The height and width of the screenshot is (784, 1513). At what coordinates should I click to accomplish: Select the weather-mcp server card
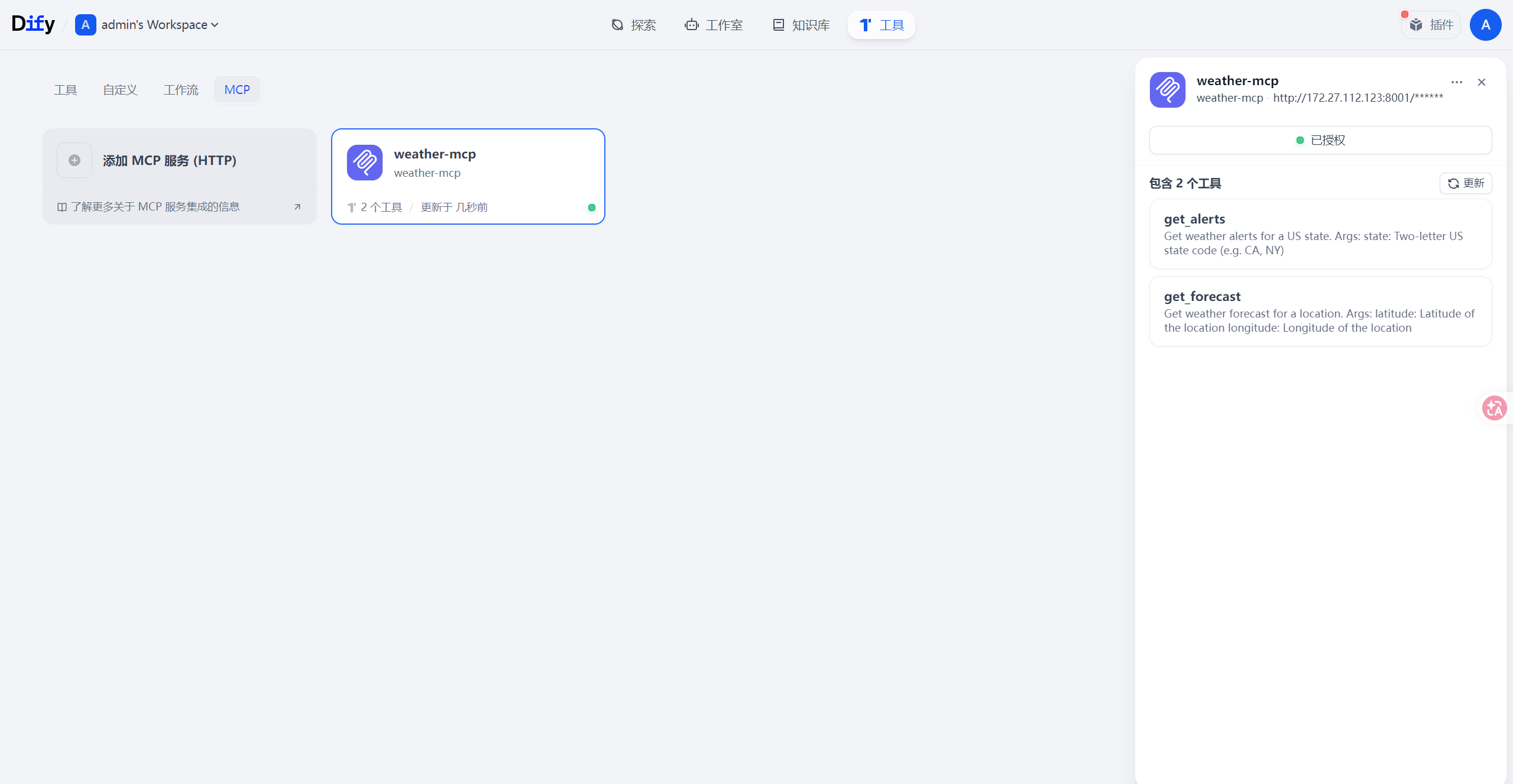pos(468,176)
